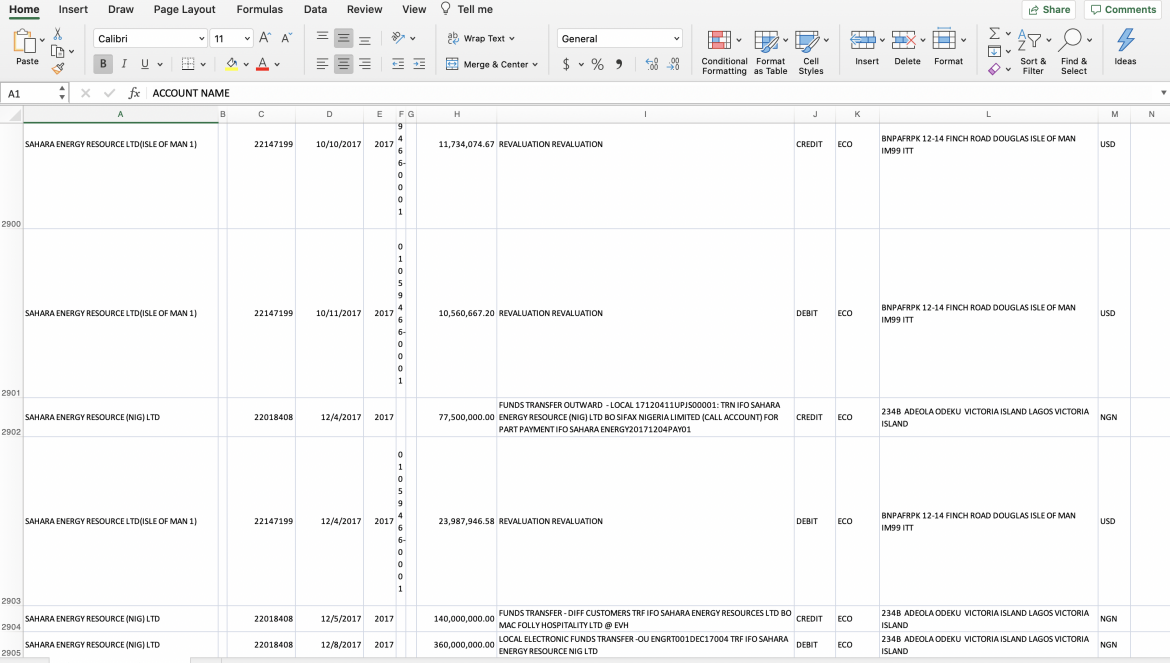Align text to bottom

point(365,38)
